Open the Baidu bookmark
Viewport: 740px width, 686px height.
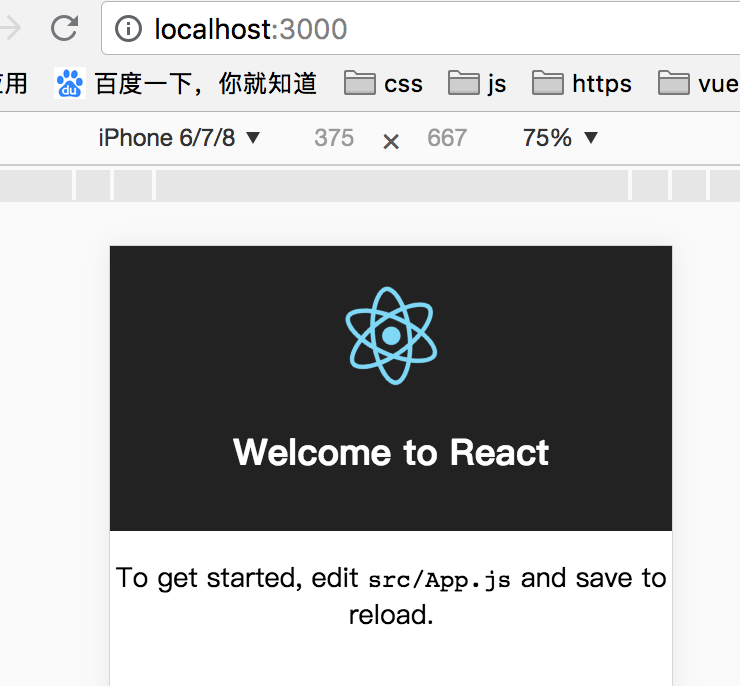[x=185, y=84]
